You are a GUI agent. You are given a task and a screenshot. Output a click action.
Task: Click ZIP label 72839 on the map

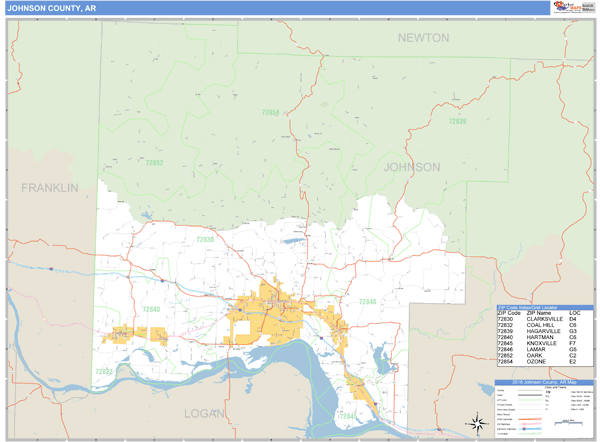pyautogui.click(x=457, y=121)
